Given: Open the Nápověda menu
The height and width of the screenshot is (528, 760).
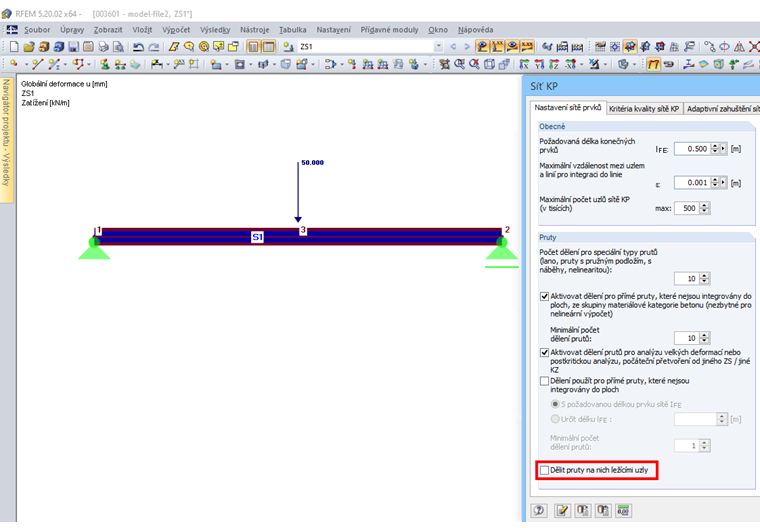Looking at the screenshot, I should click(x=475, y=30).
